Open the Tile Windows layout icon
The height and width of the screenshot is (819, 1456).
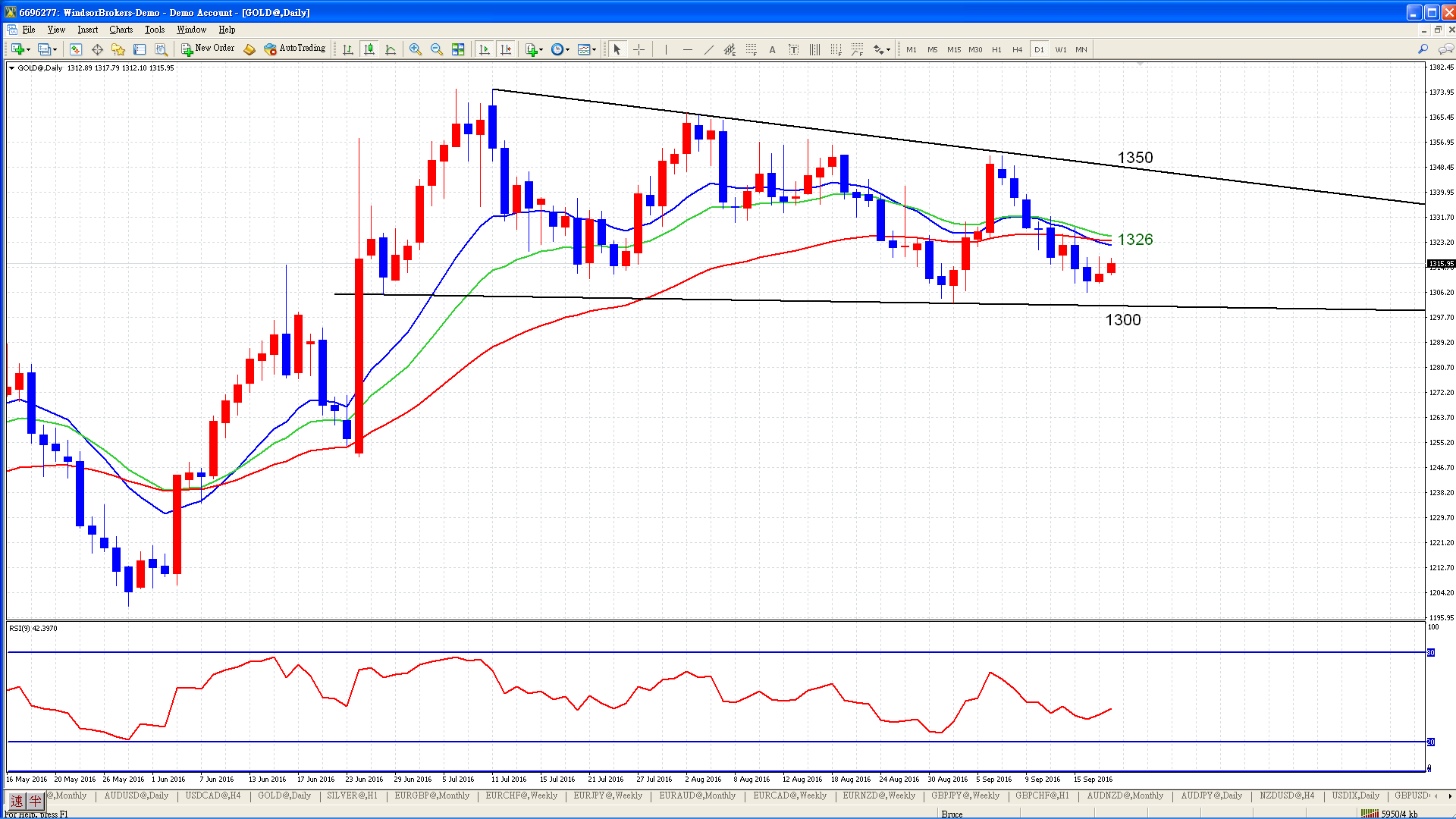point(458,49)
